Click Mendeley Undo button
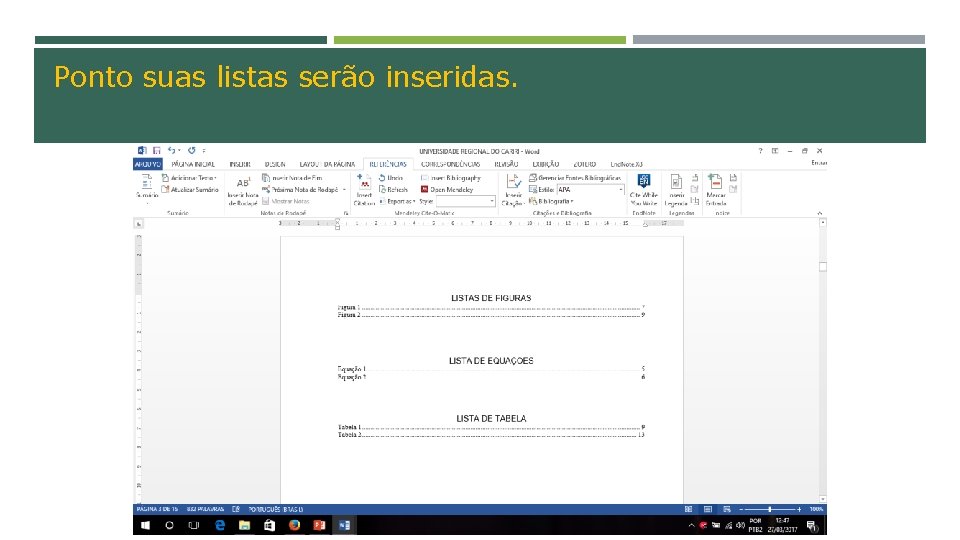The width and height of the screenshot is (960, 540). 391,178
